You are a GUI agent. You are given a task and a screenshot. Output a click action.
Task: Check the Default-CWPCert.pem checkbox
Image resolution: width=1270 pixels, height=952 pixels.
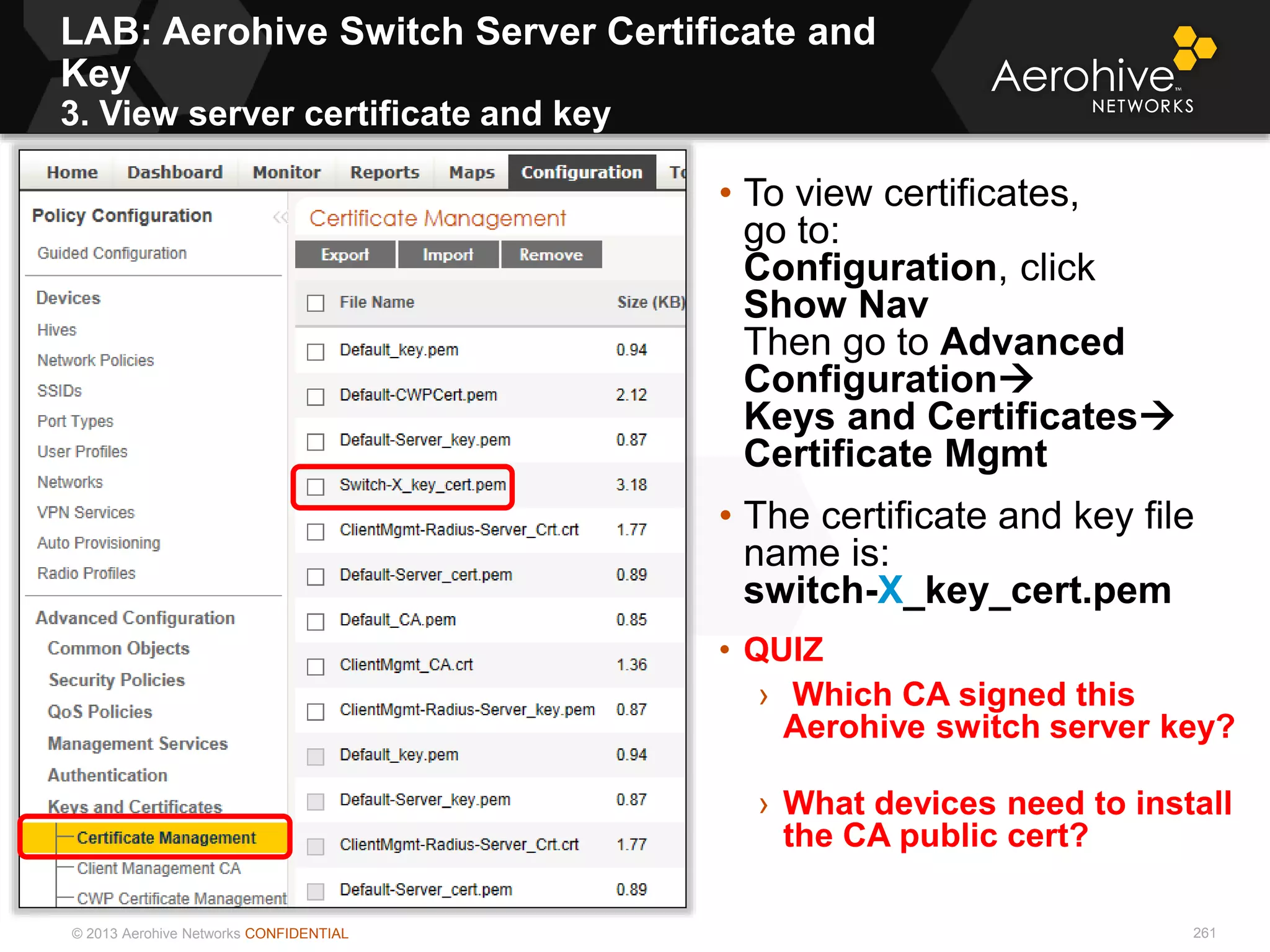click(x=316, y=397)
